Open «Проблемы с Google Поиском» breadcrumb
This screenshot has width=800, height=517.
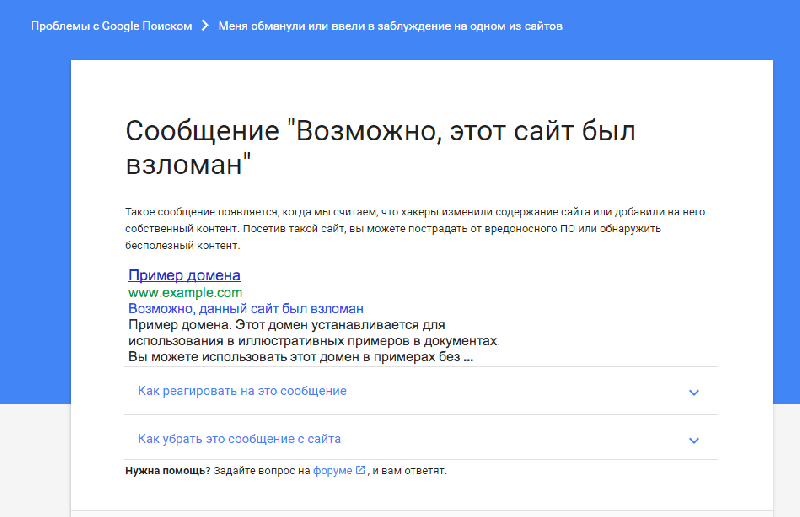pos(110,25)
